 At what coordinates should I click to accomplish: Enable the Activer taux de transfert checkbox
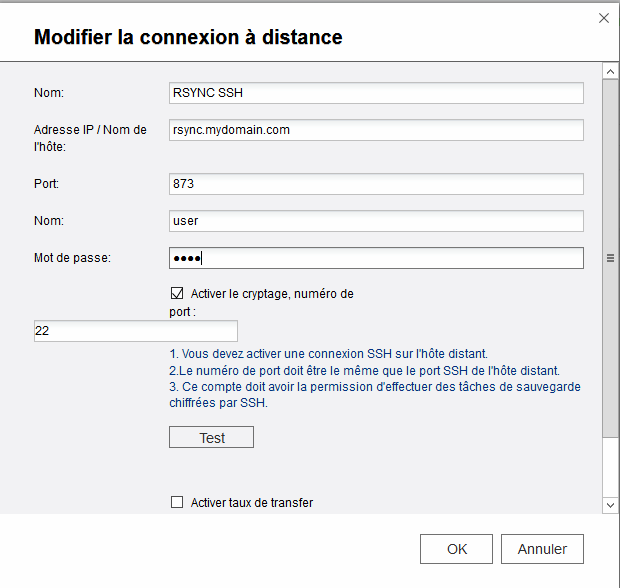tap(177, 502)
